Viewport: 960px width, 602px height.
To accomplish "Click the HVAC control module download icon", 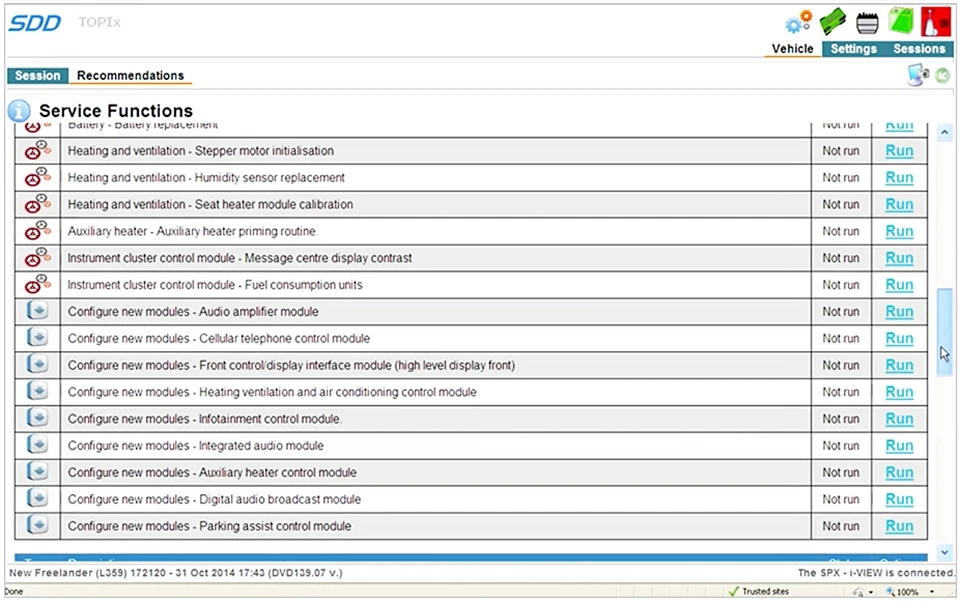I will (38, 392).
